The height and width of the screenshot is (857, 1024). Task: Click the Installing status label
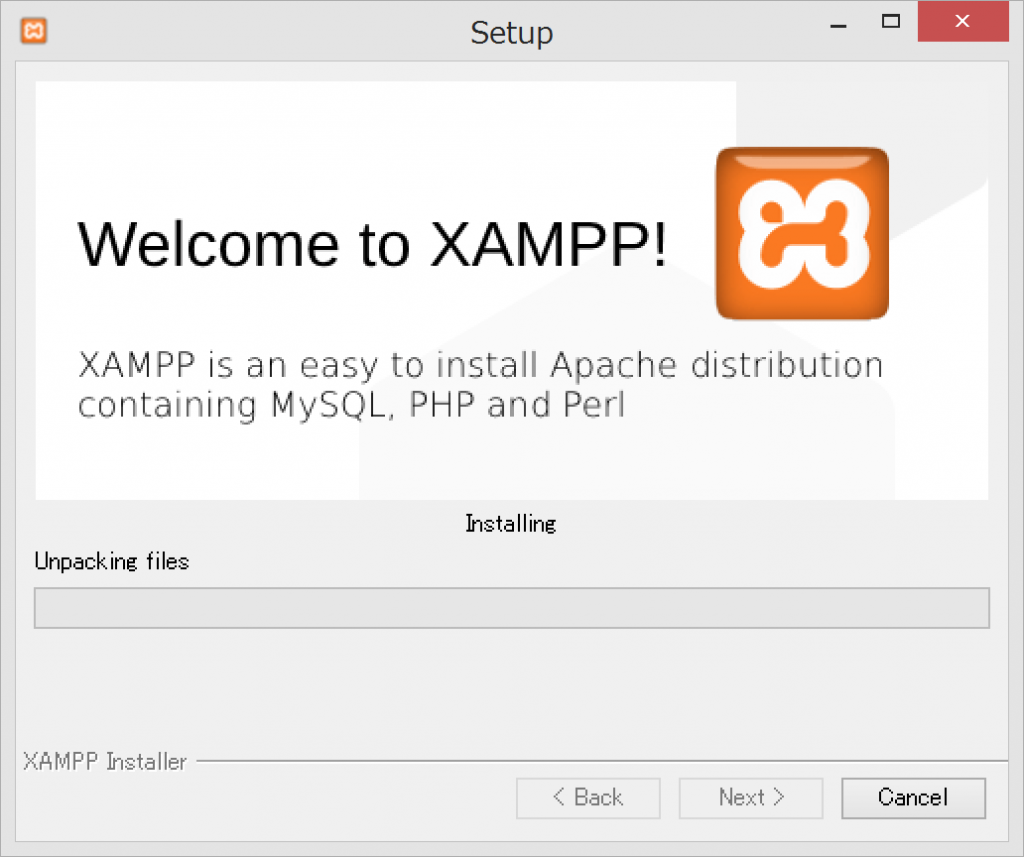pyautogui.click(x=510, y=523)
